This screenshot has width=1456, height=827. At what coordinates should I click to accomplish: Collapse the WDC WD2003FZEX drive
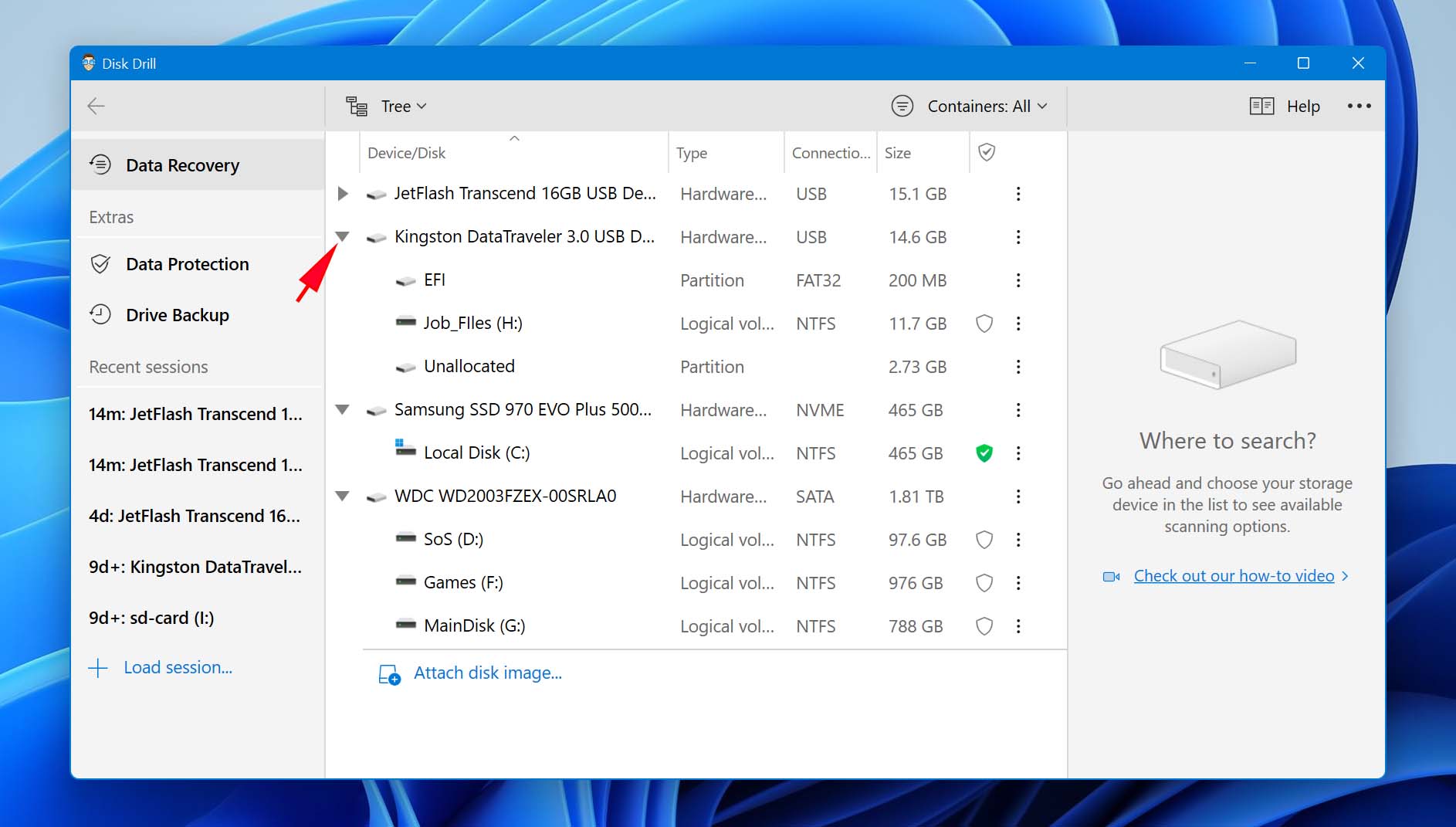pyautogui.click(x=343, y=496)
